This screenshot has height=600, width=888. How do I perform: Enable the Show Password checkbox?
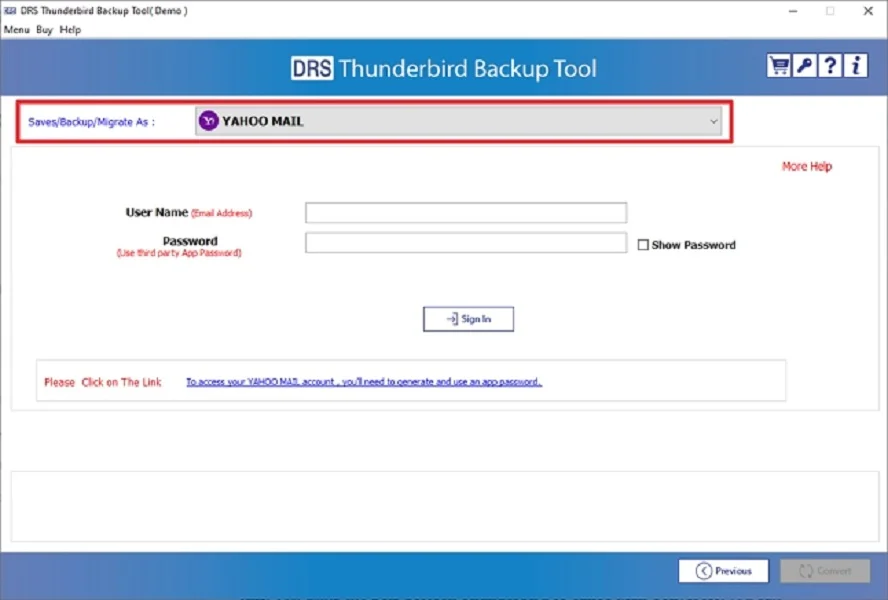point(643,244)
